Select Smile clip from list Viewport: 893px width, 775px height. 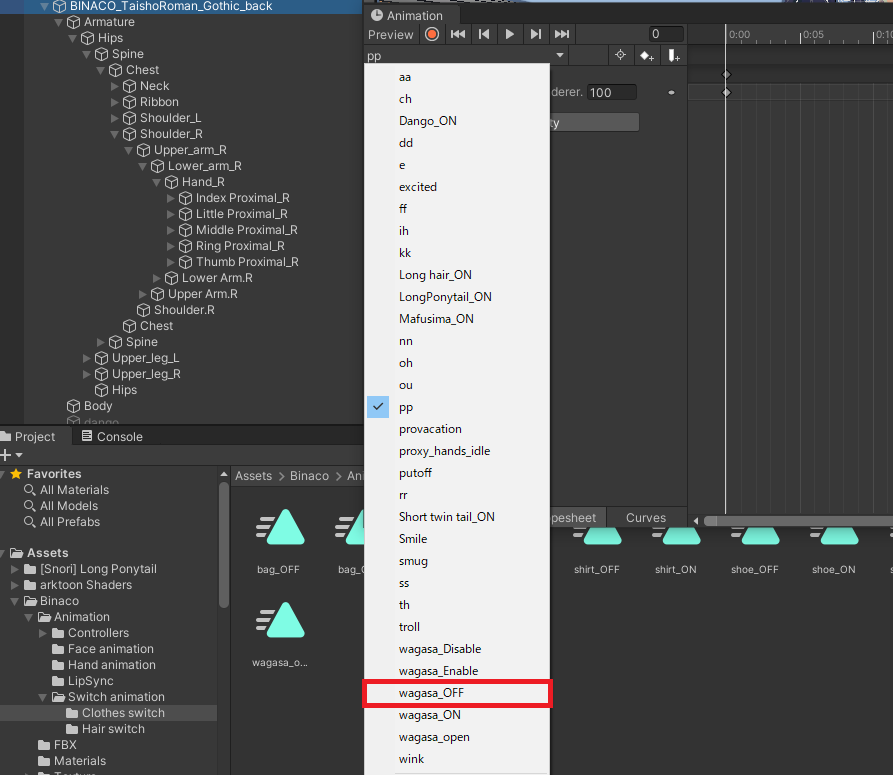click(x=457, y=539)
